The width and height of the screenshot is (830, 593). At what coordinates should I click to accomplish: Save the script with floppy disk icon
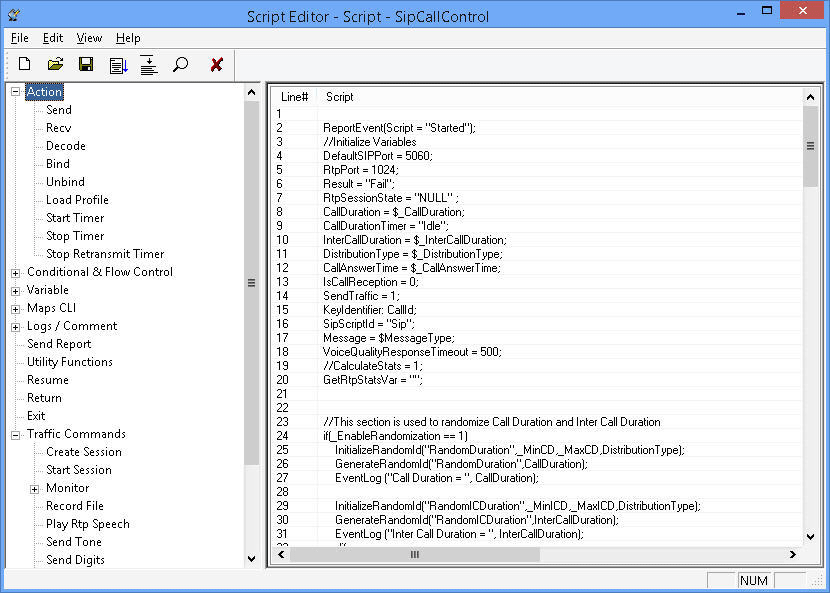[86, 65]
